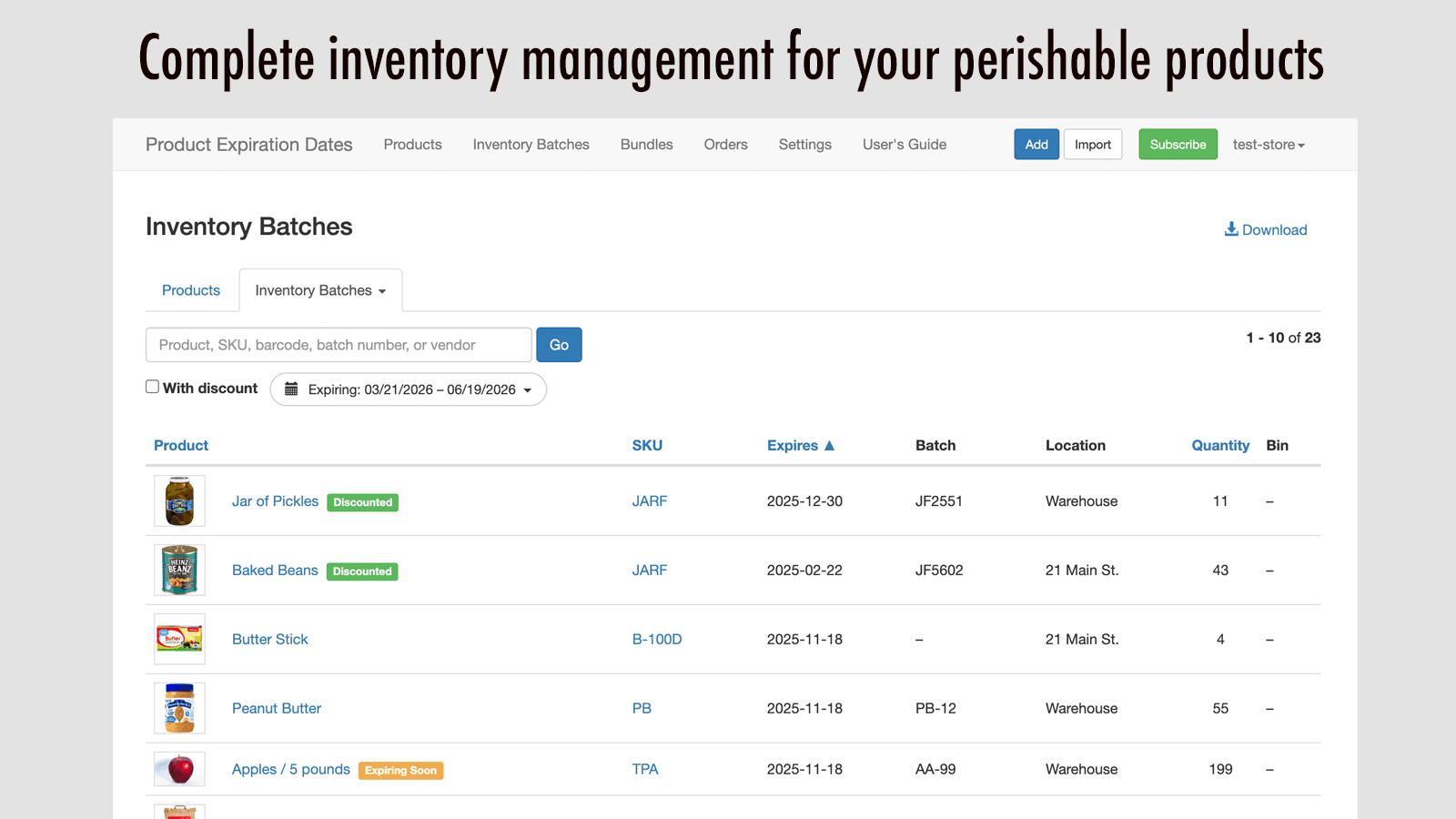This screenshot has width=1456, height=819.
Task: Go to Orders in navigation bar
Action: 725,145
